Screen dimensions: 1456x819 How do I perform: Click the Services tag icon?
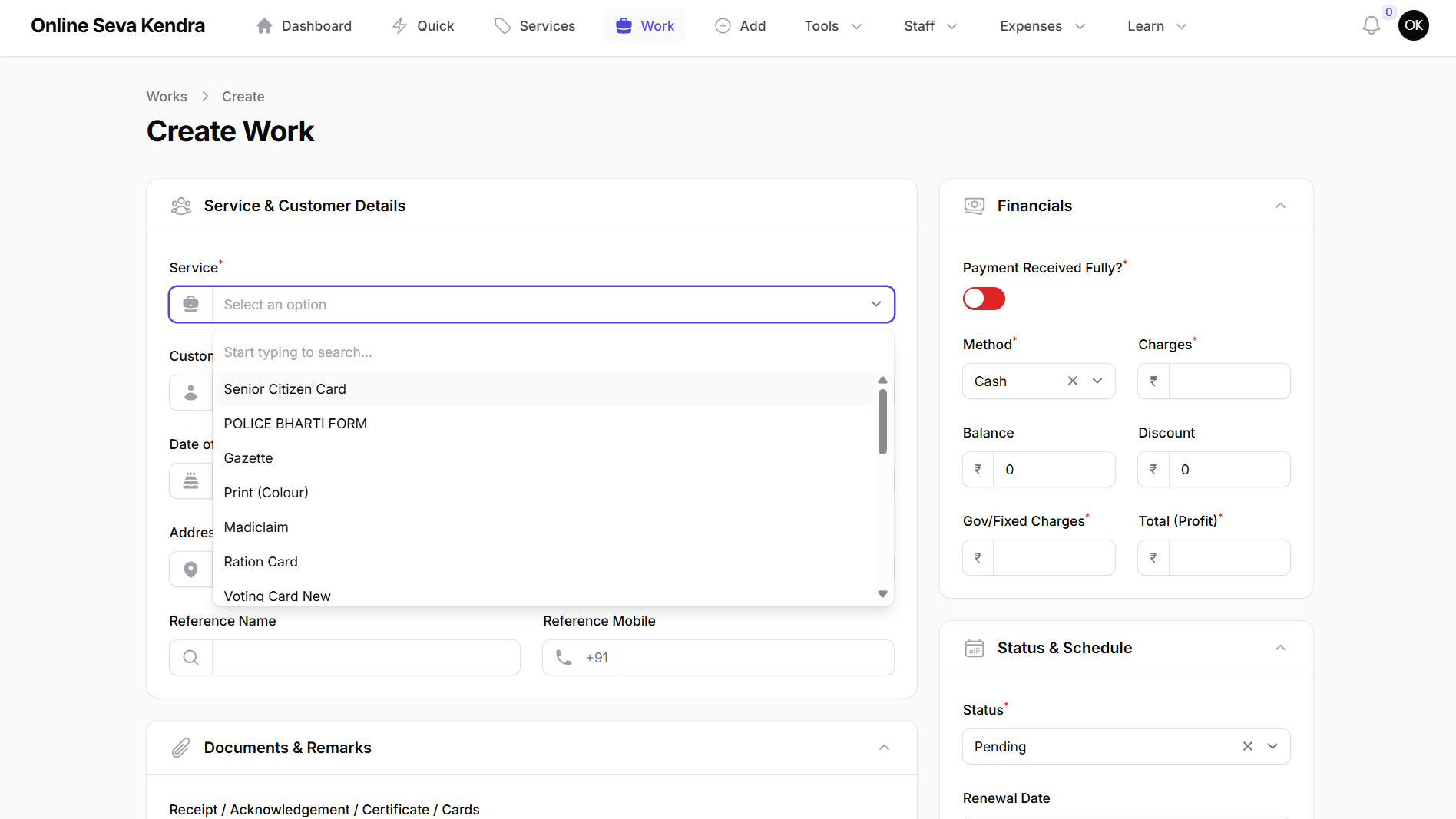(x=502, y=26)
